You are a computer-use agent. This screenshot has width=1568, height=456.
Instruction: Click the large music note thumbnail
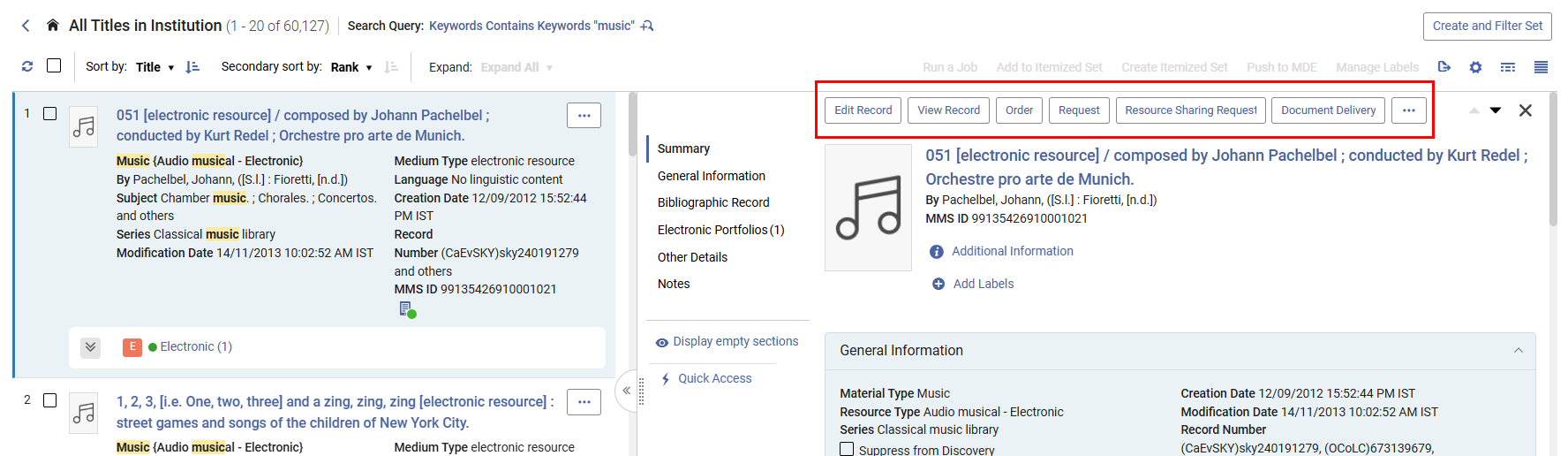(868, 208)
